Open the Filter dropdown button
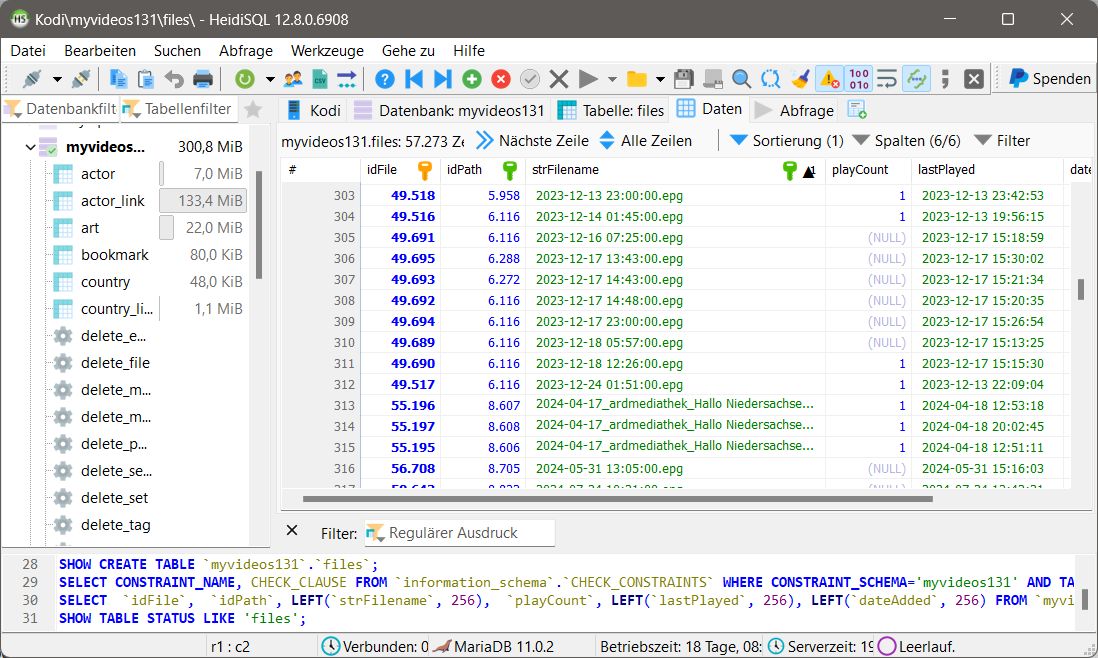Image resolution: width=1098 pixels, height=658 pixels. click(1002, 141)
